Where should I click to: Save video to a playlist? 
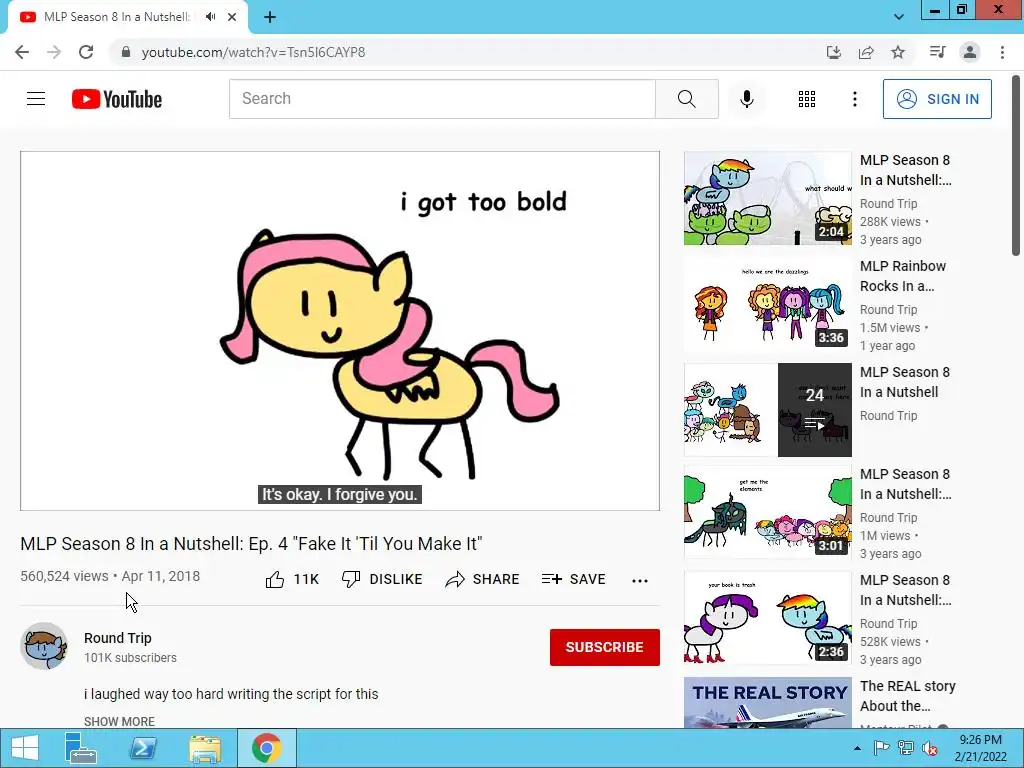click(573, 579)
